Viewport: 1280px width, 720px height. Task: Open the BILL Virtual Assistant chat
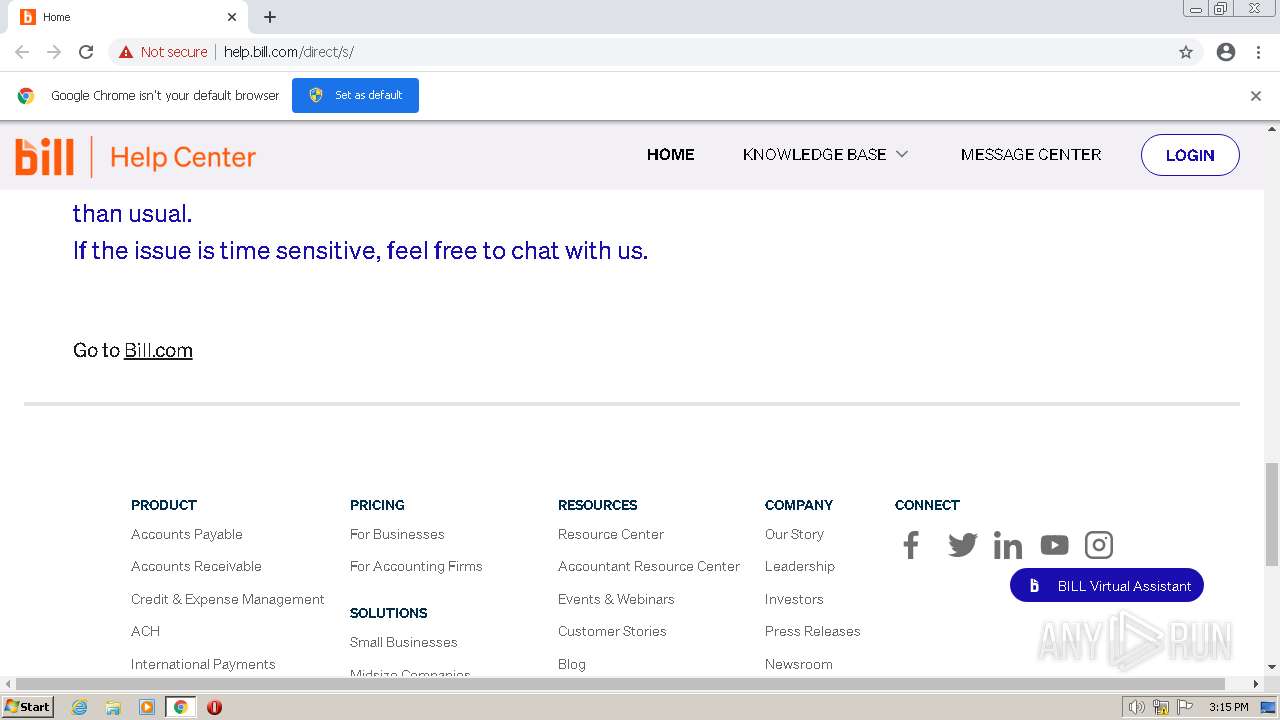tap(1107, 586)
